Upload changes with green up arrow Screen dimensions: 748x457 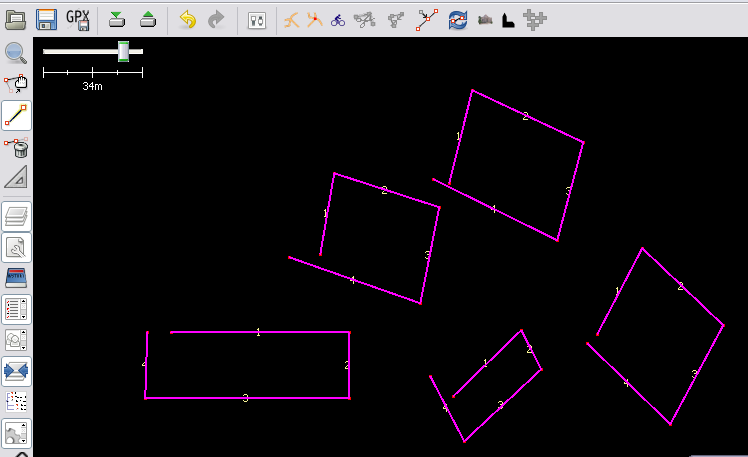[147, 19]
